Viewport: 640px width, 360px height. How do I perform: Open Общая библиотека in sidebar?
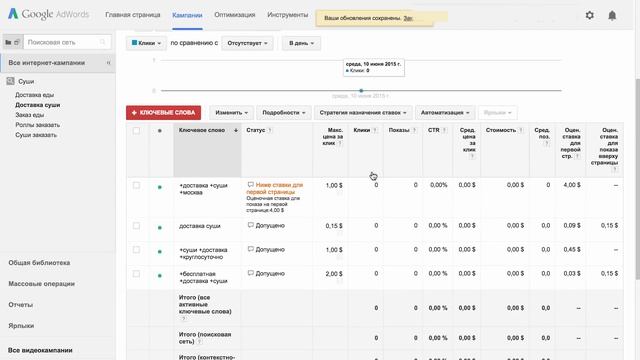click(39, 262)
